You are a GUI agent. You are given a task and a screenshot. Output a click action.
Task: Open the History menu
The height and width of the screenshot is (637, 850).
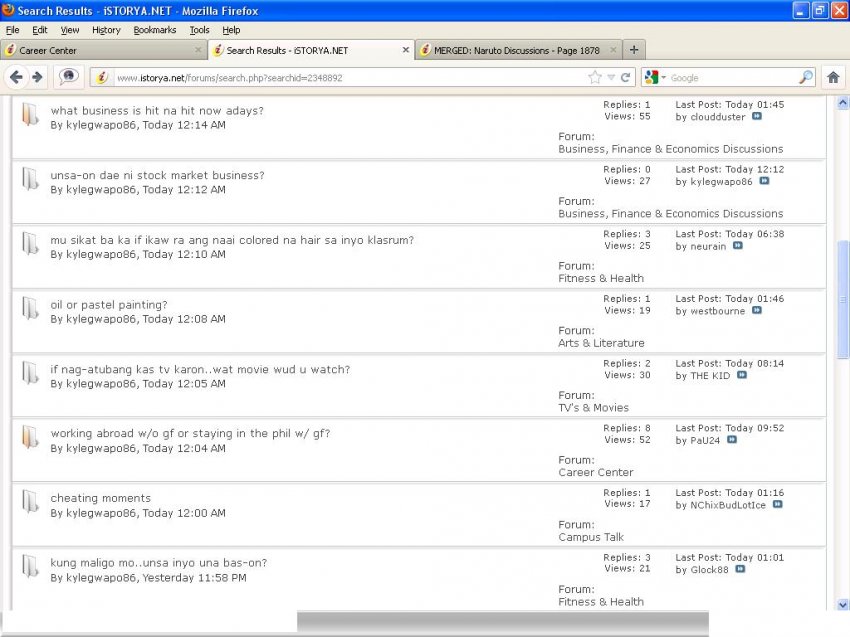coord(106,30)
